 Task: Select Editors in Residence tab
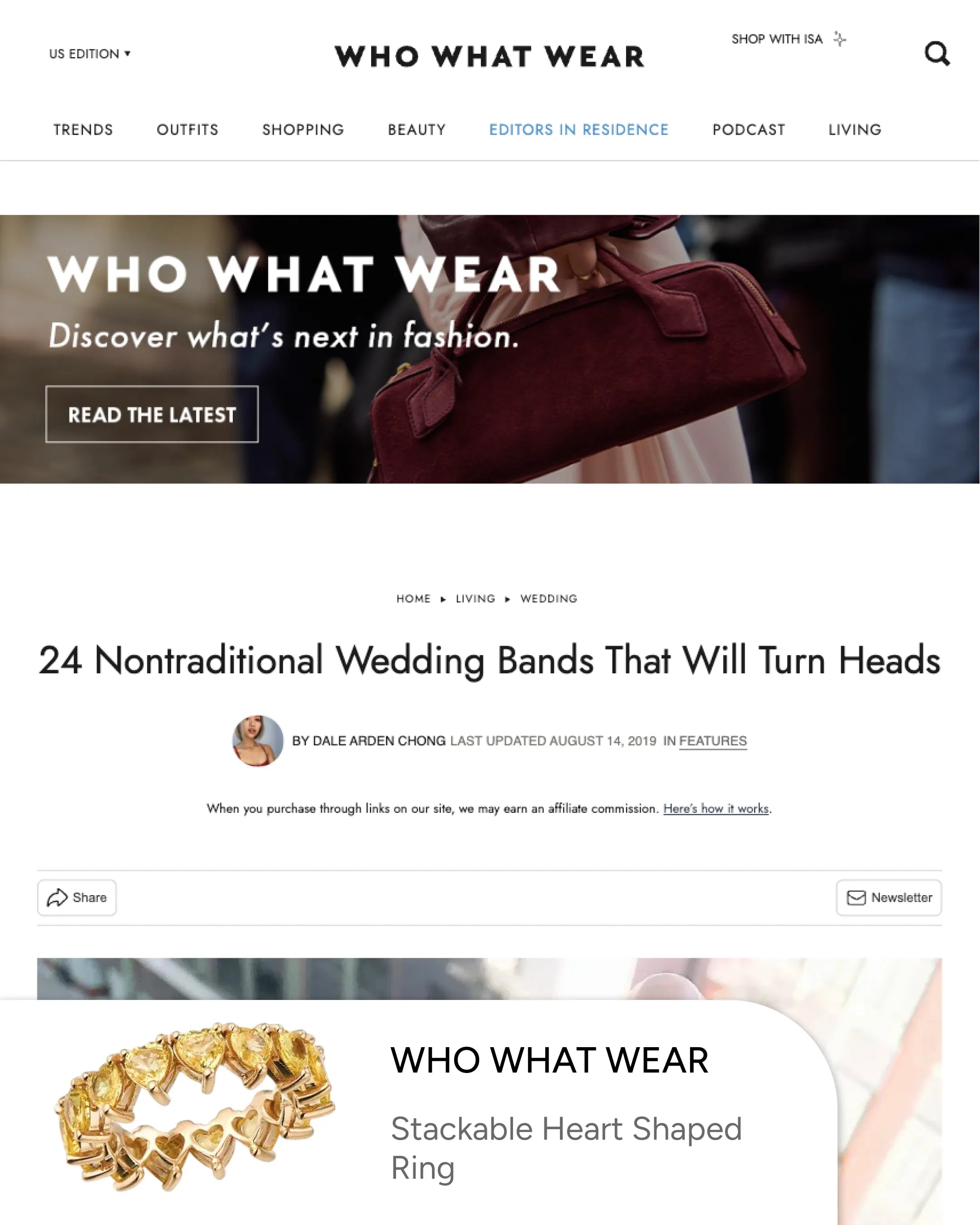(x=578, y=130)
